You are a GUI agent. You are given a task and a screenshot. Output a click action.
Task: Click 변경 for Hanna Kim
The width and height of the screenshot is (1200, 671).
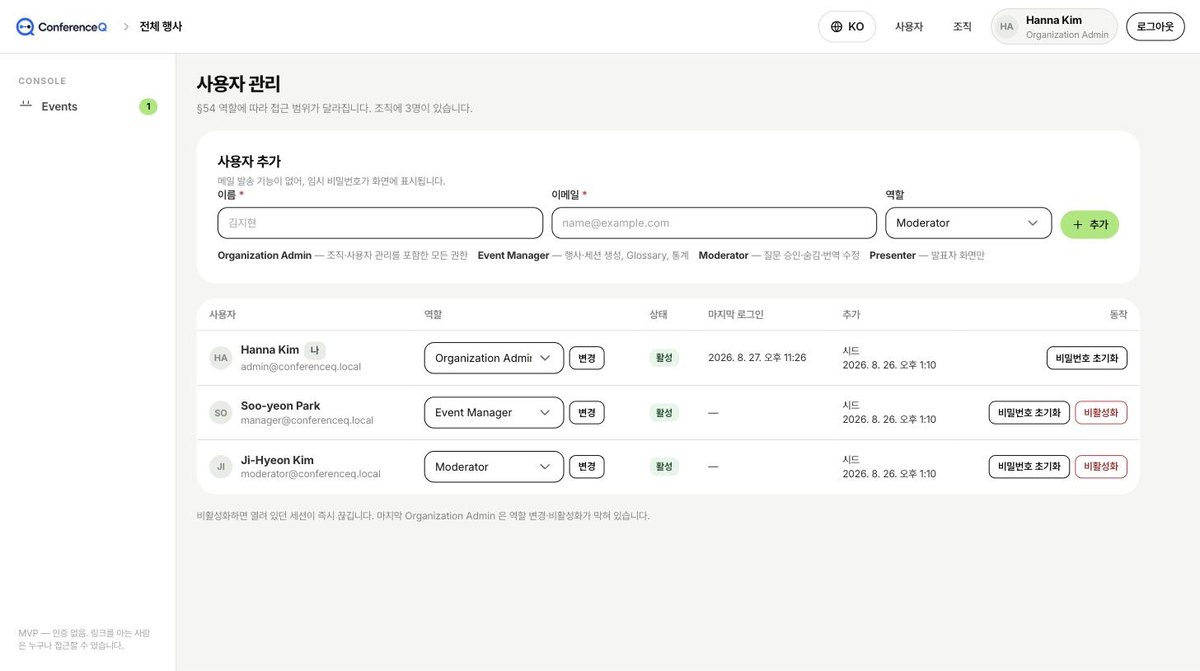[x=587, y=358]
